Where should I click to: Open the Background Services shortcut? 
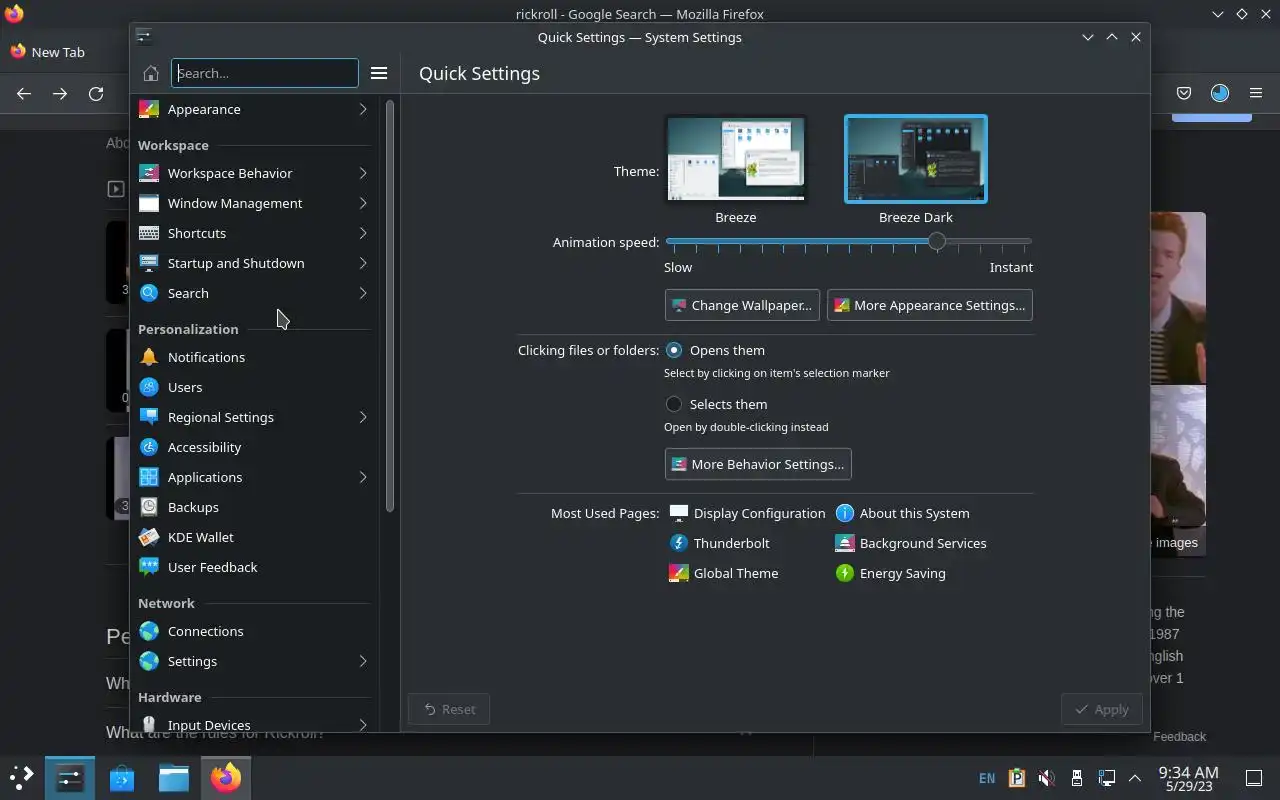pyautogui.click(x=910, y=543)
